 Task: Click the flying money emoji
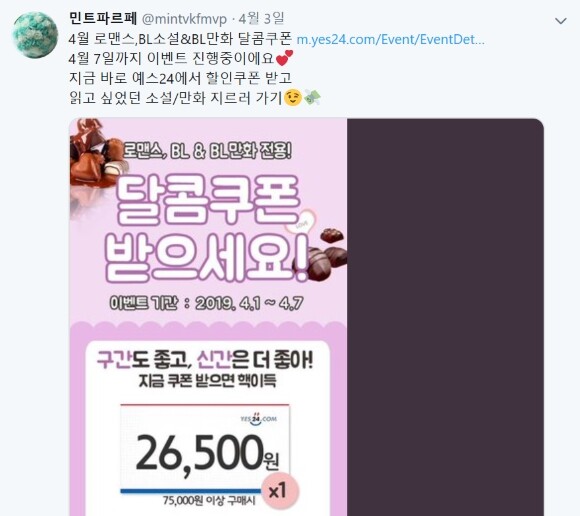(x=312, y=98)
